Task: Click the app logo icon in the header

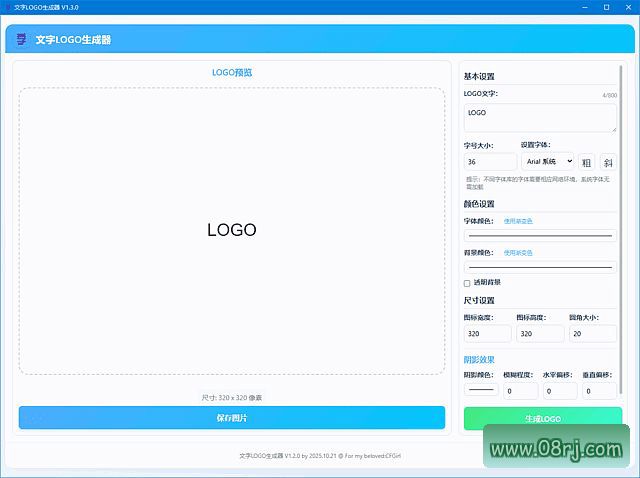Action: [22, 40]
